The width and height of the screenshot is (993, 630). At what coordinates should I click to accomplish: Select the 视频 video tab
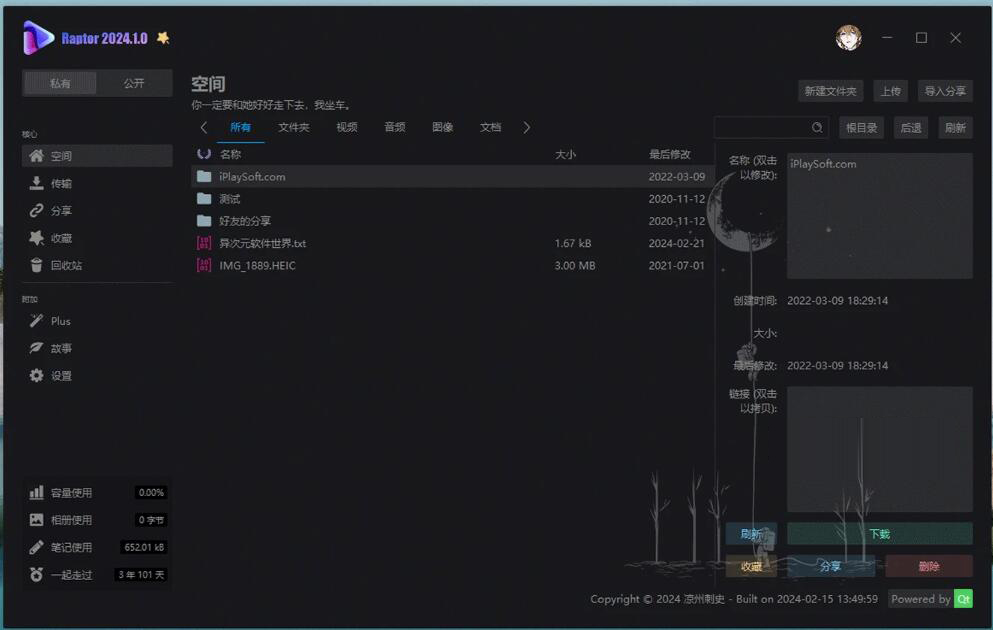(346, 127)
